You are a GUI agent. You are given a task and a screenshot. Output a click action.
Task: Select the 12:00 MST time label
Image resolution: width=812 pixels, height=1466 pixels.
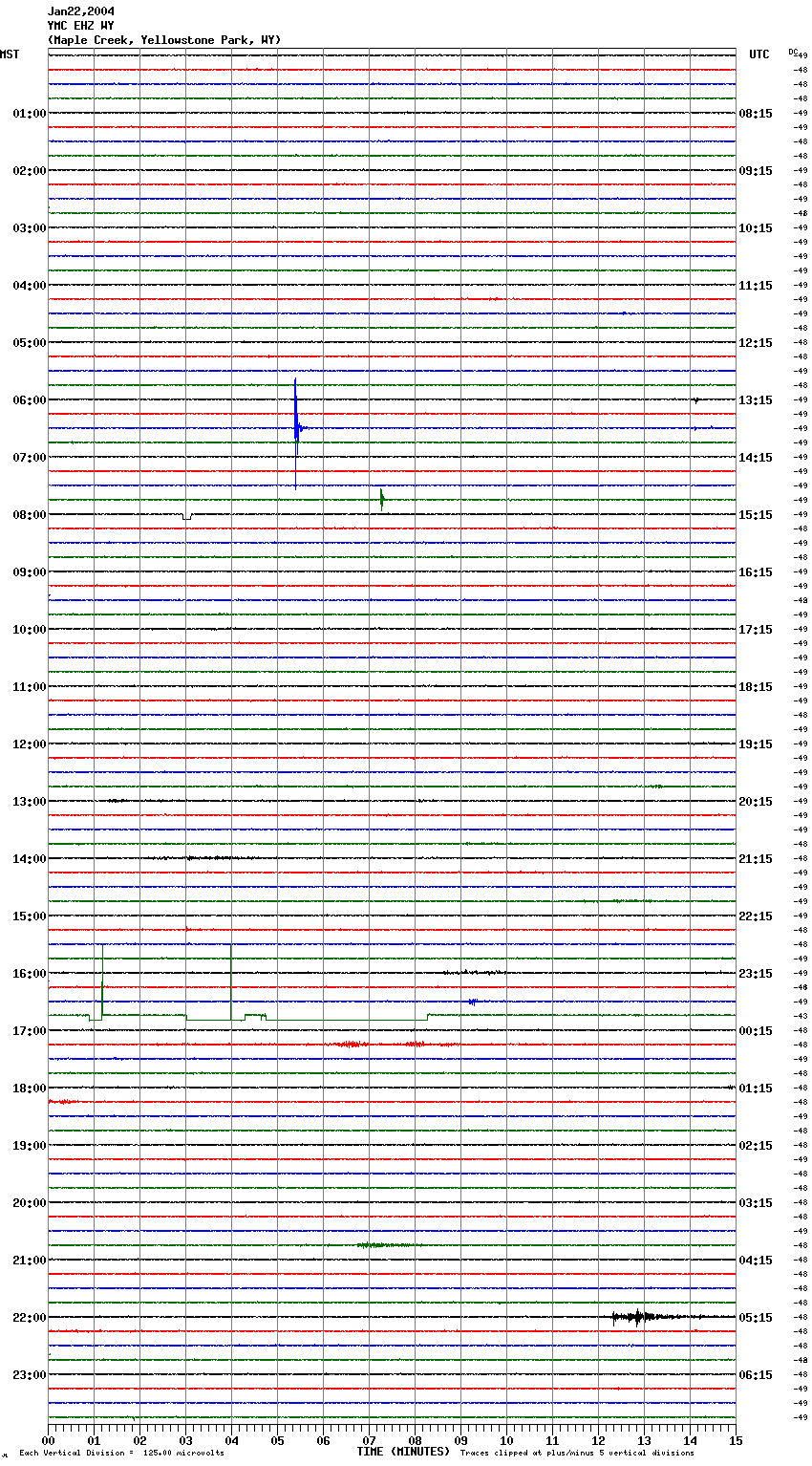click(30, 744)
